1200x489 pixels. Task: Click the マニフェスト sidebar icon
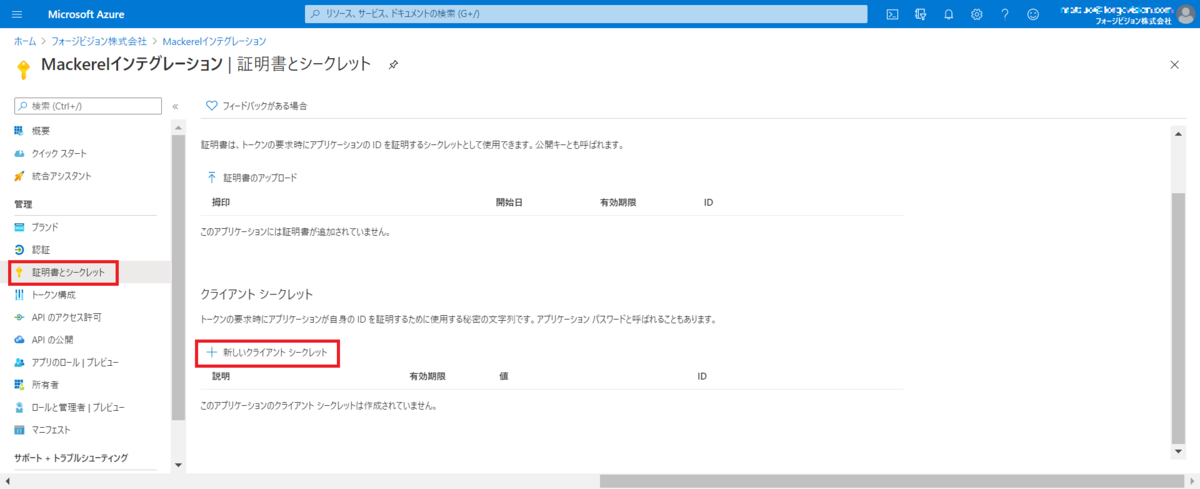[x=19, y=430]
